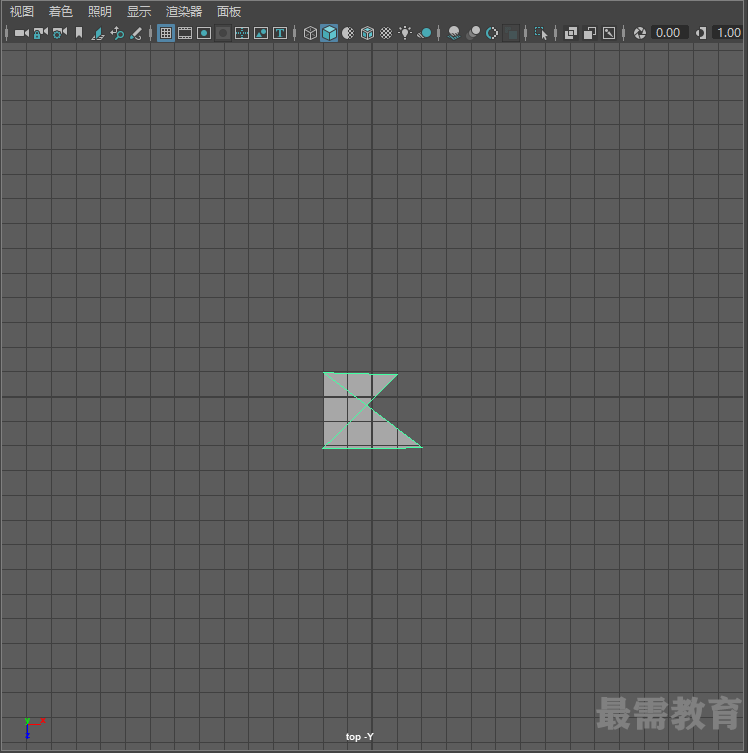The image size is (748, 753).
Task: Click the Gamma icon
Action: coord(701,33)
